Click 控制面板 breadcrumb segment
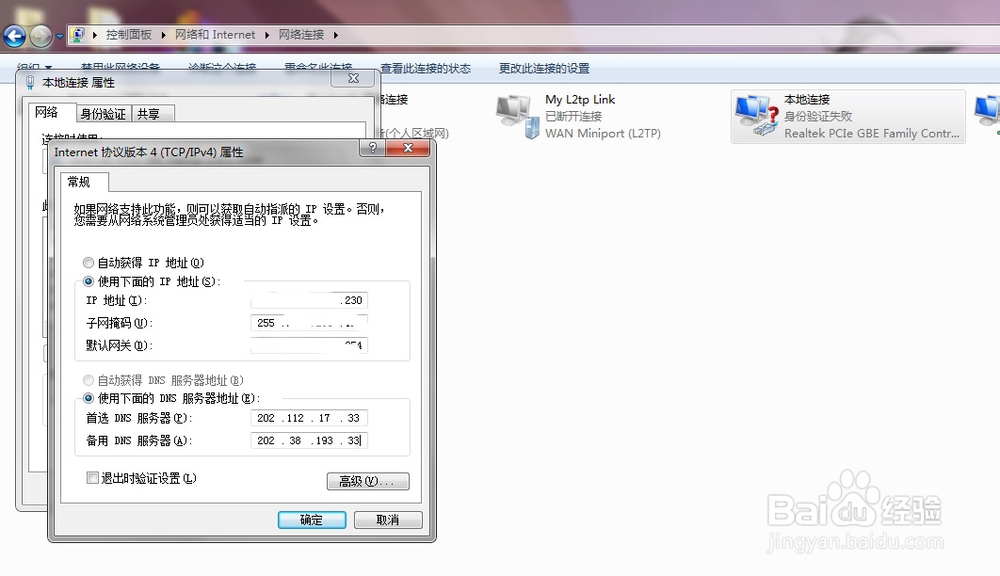 129,34
